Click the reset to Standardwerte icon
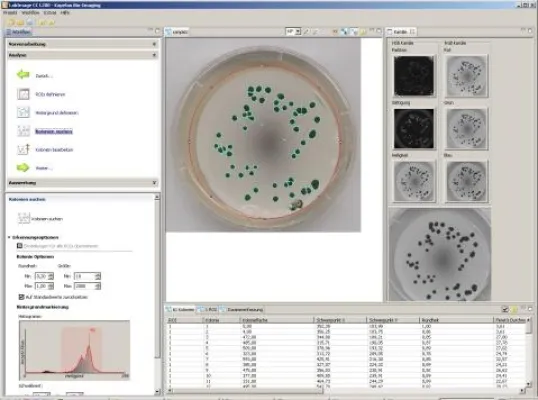This screenshot has height=400, width=538. point(21,297)
